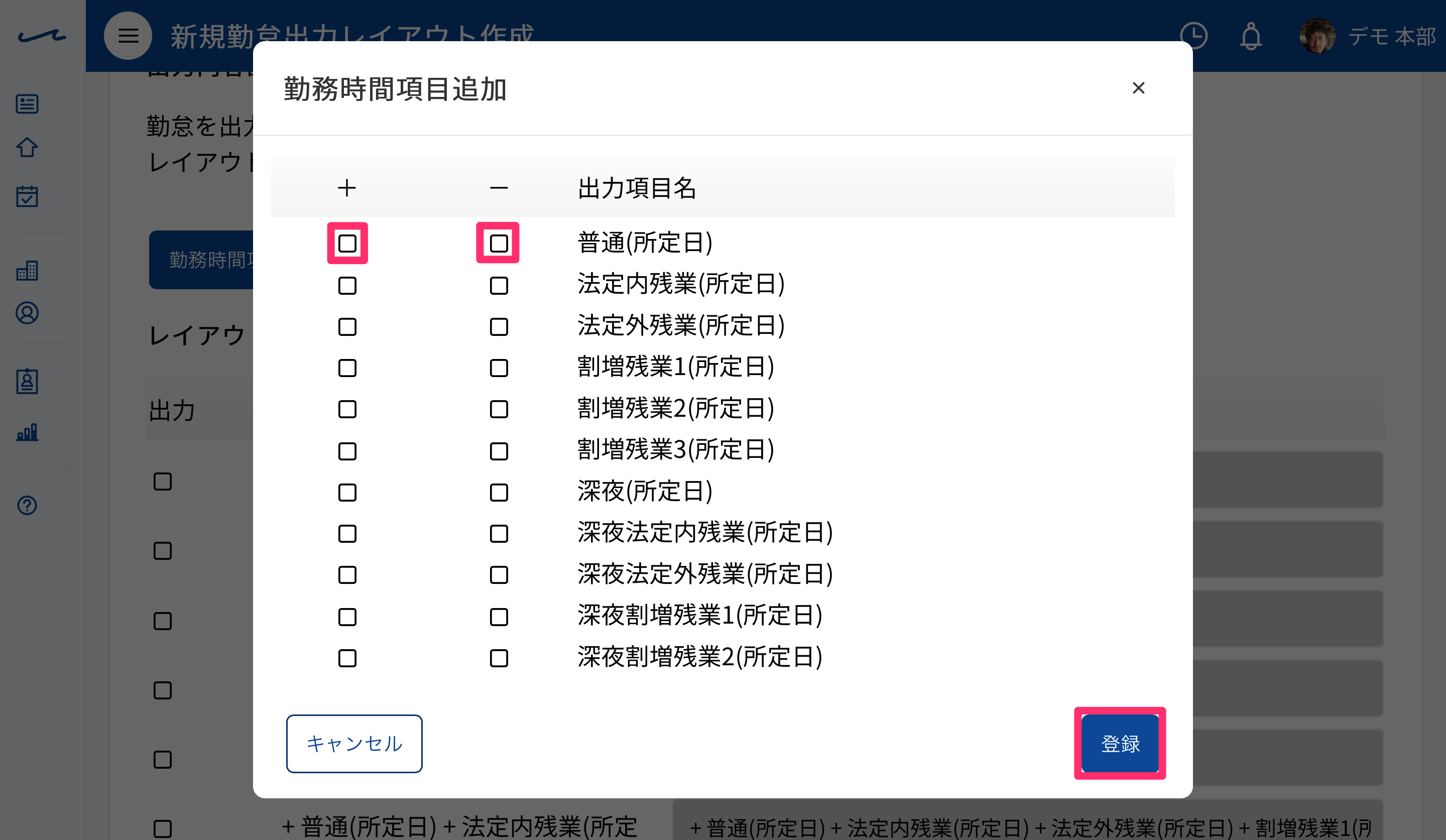Viewport: 1446px width, 840px height.
Task: Check plus box for 深夜法定内残業(所定日)
Action: tap(347, 534)
